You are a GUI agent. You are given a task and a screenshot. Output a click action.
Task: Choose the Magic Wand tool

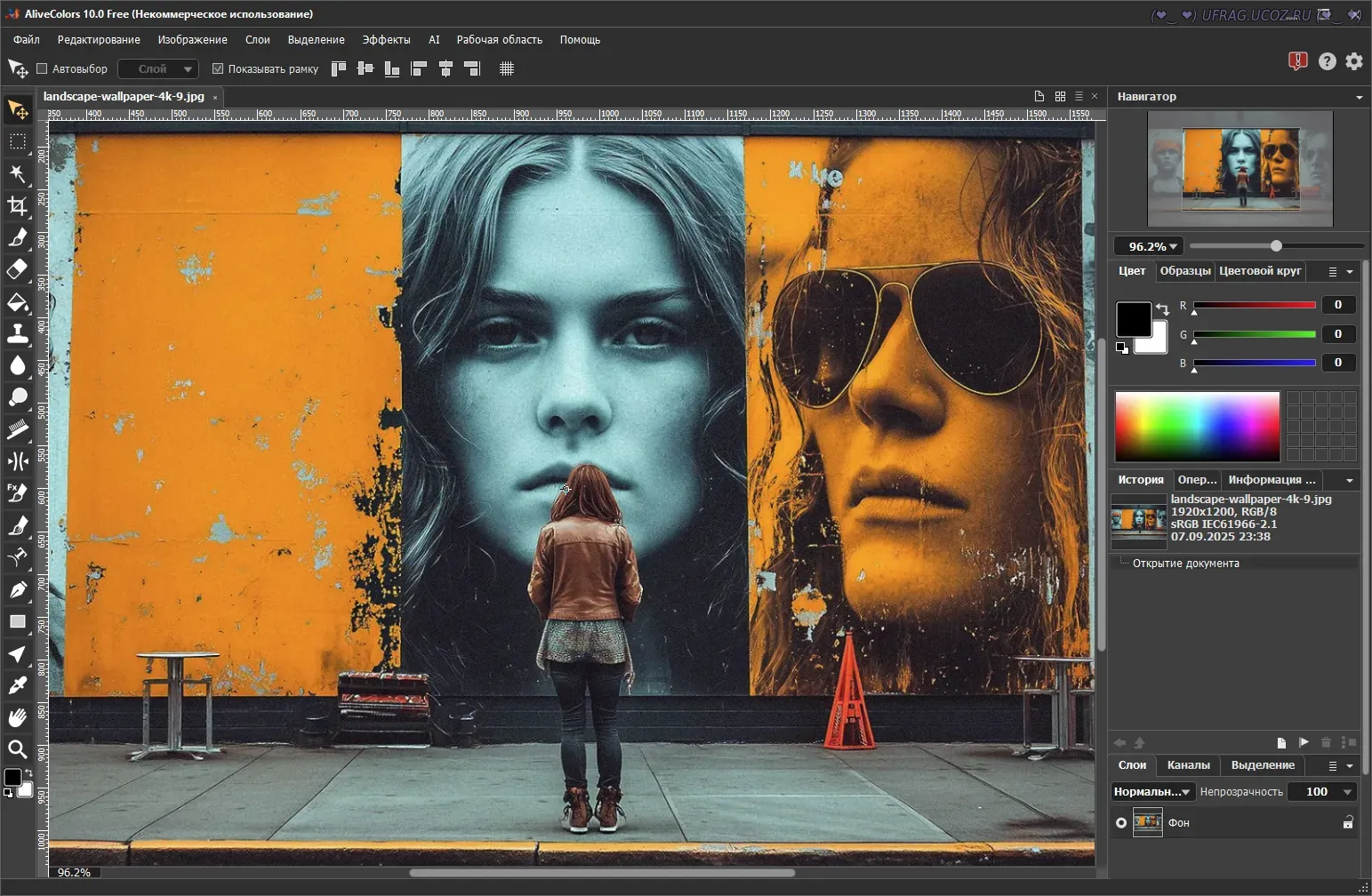17,173
